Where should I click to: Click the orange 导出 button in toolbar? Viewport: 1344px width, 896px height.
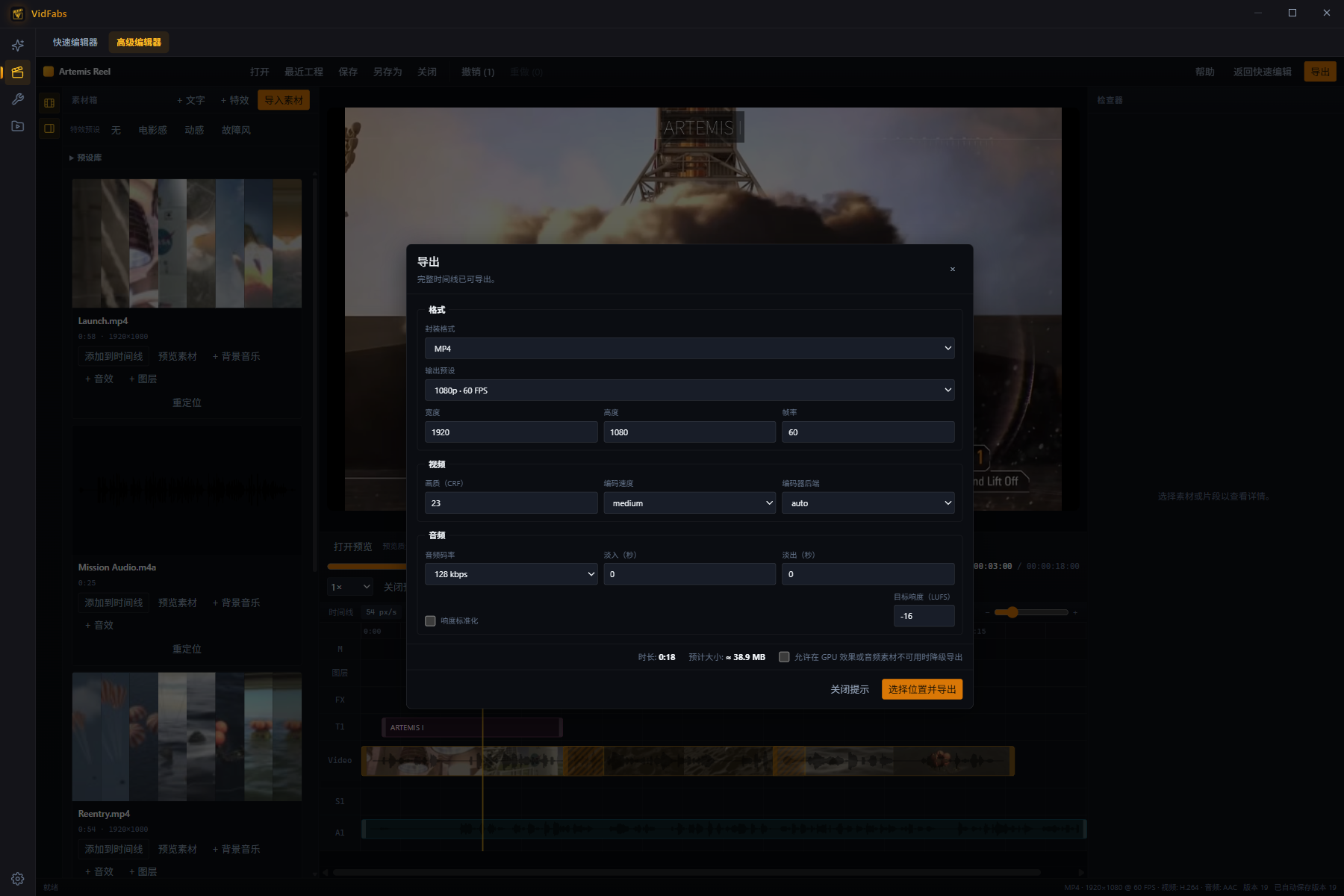tap(1320, 72)
